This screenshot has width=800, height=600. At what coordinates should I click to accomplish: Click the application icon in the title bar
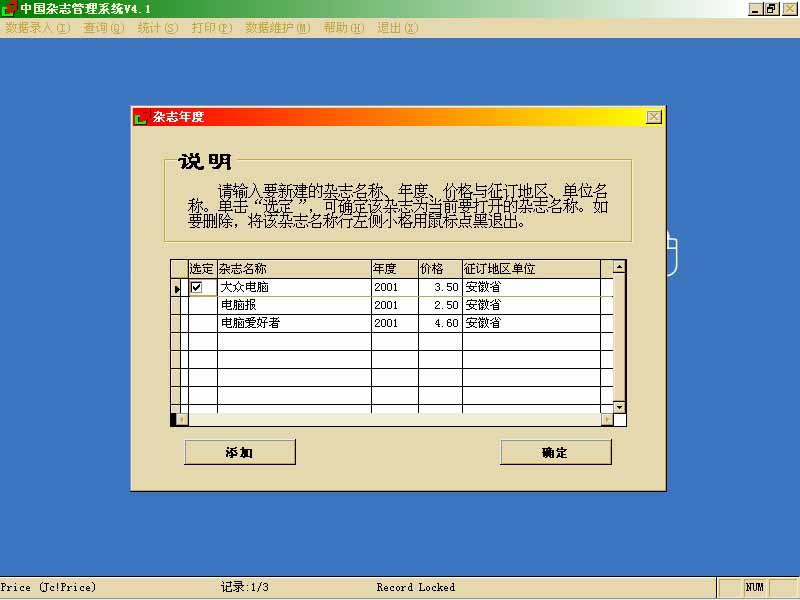(x=10, y=6)
